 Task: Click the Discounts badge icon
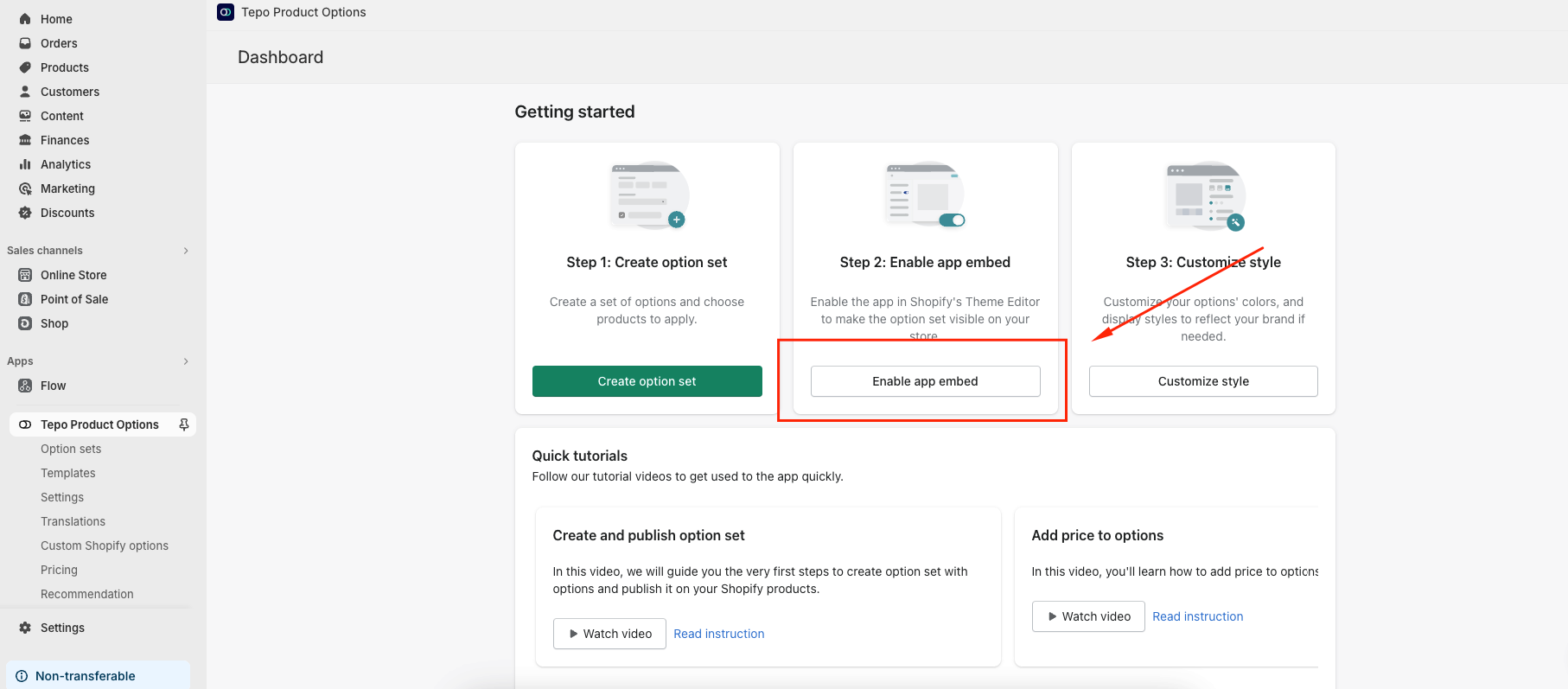point(25,213)
